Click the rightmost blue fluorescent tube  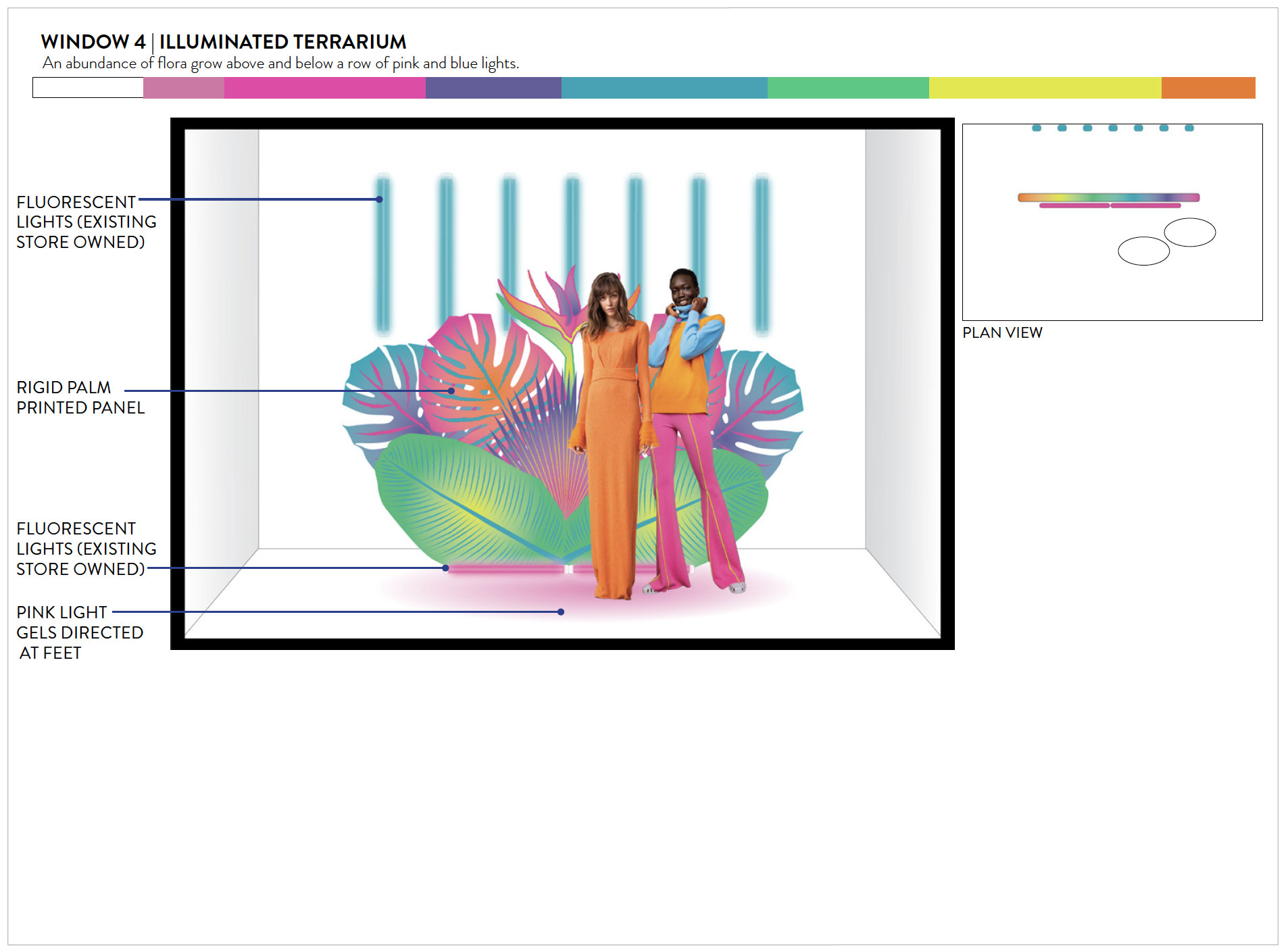(762, 254)
